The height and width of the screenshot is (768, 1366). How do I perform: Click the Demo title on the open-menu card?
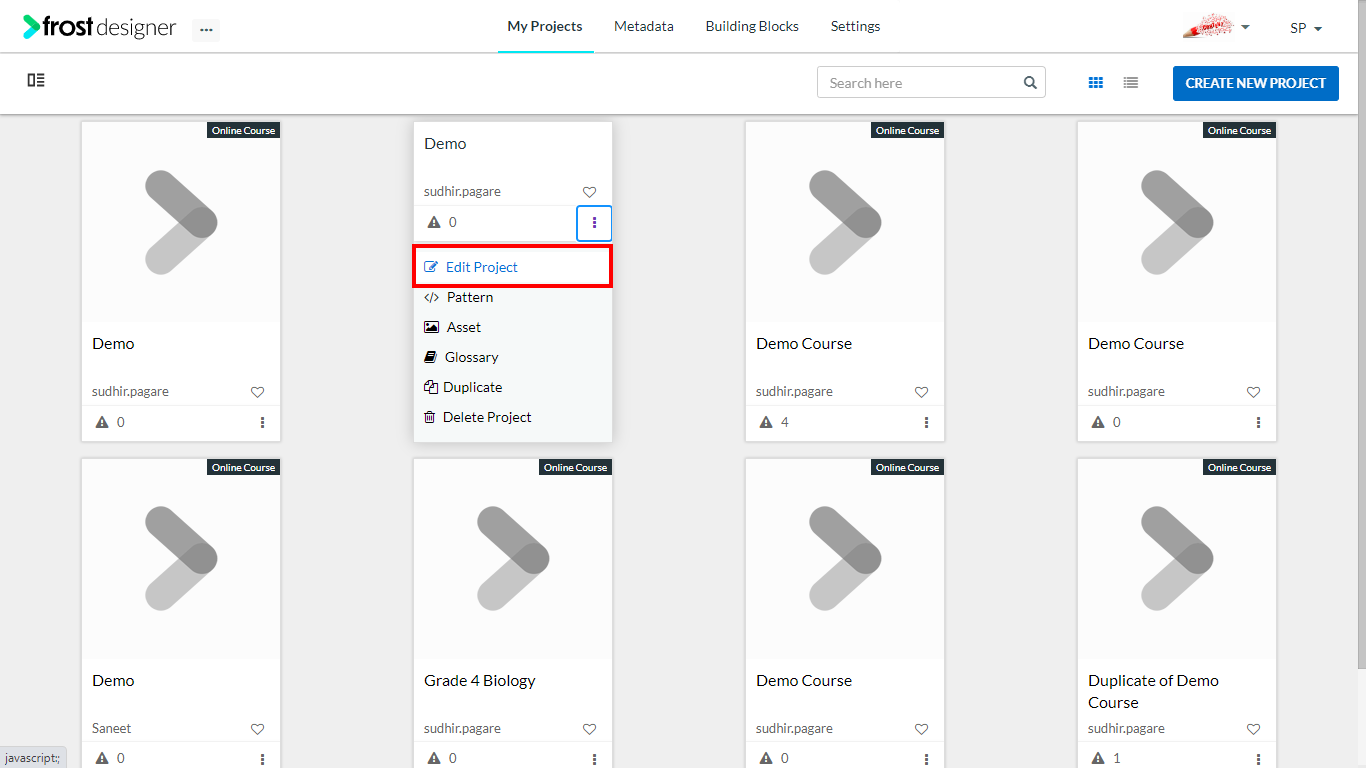point(445,143)
